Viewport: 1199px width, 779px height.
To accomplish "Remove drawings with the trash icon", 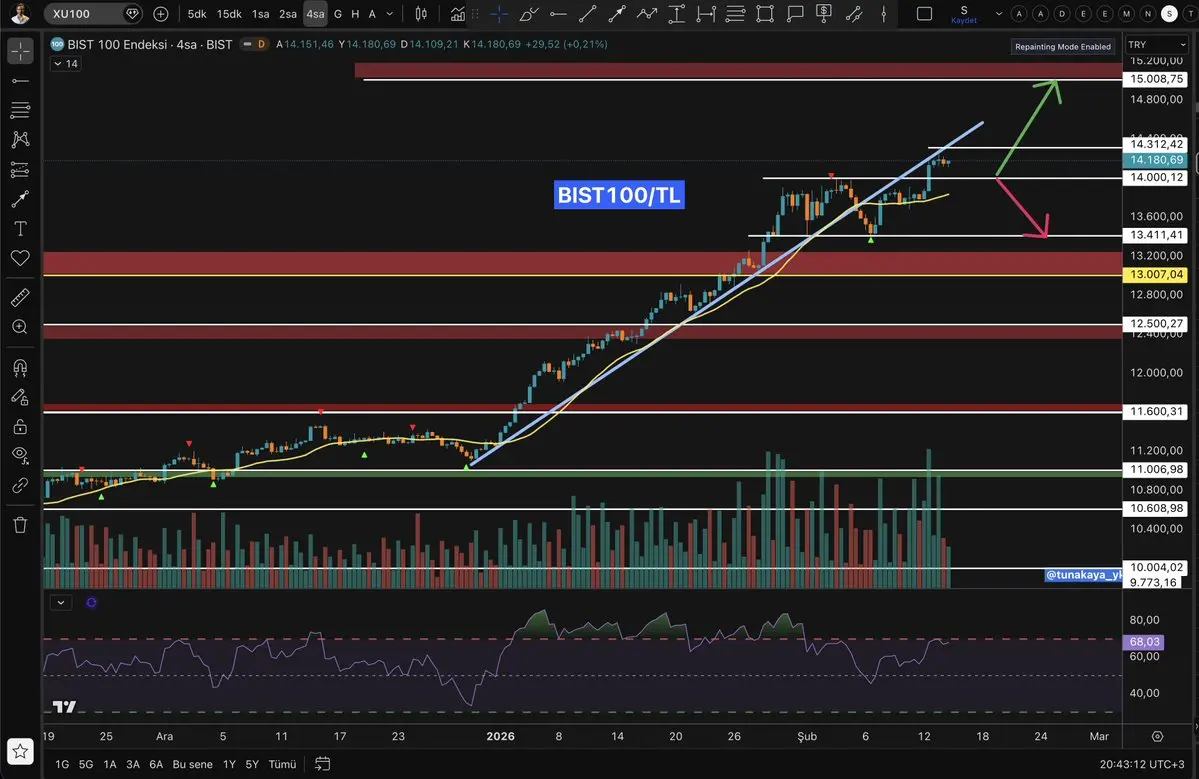I will tap(21, 525).
